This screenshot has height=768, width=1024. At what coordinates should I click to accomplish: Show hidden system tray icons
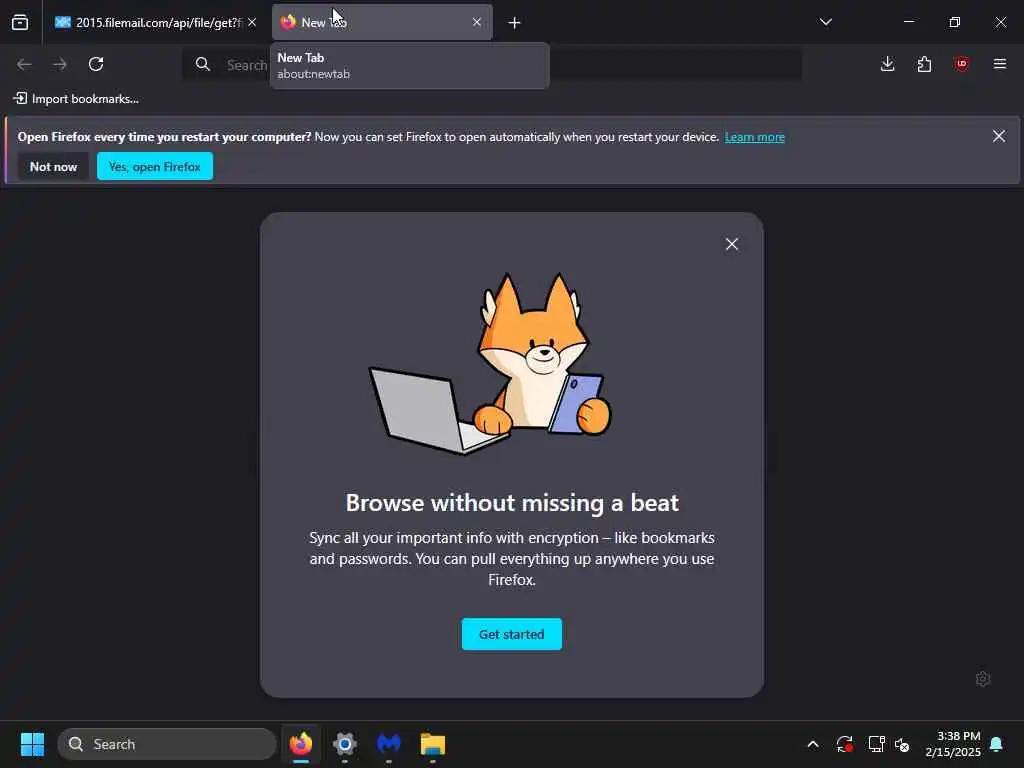[813, 744]
